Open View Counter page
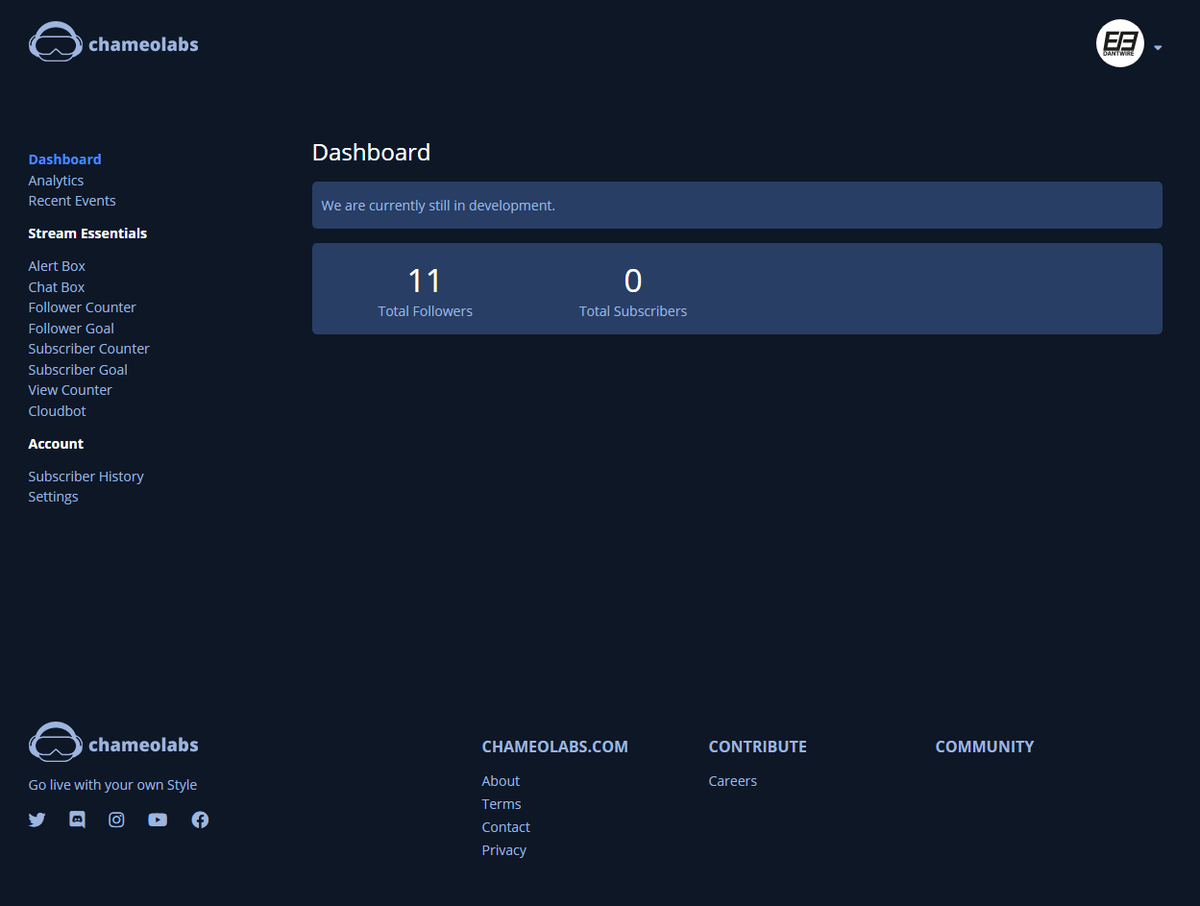This screenshot has height=906, width=1200. point(70,390)
